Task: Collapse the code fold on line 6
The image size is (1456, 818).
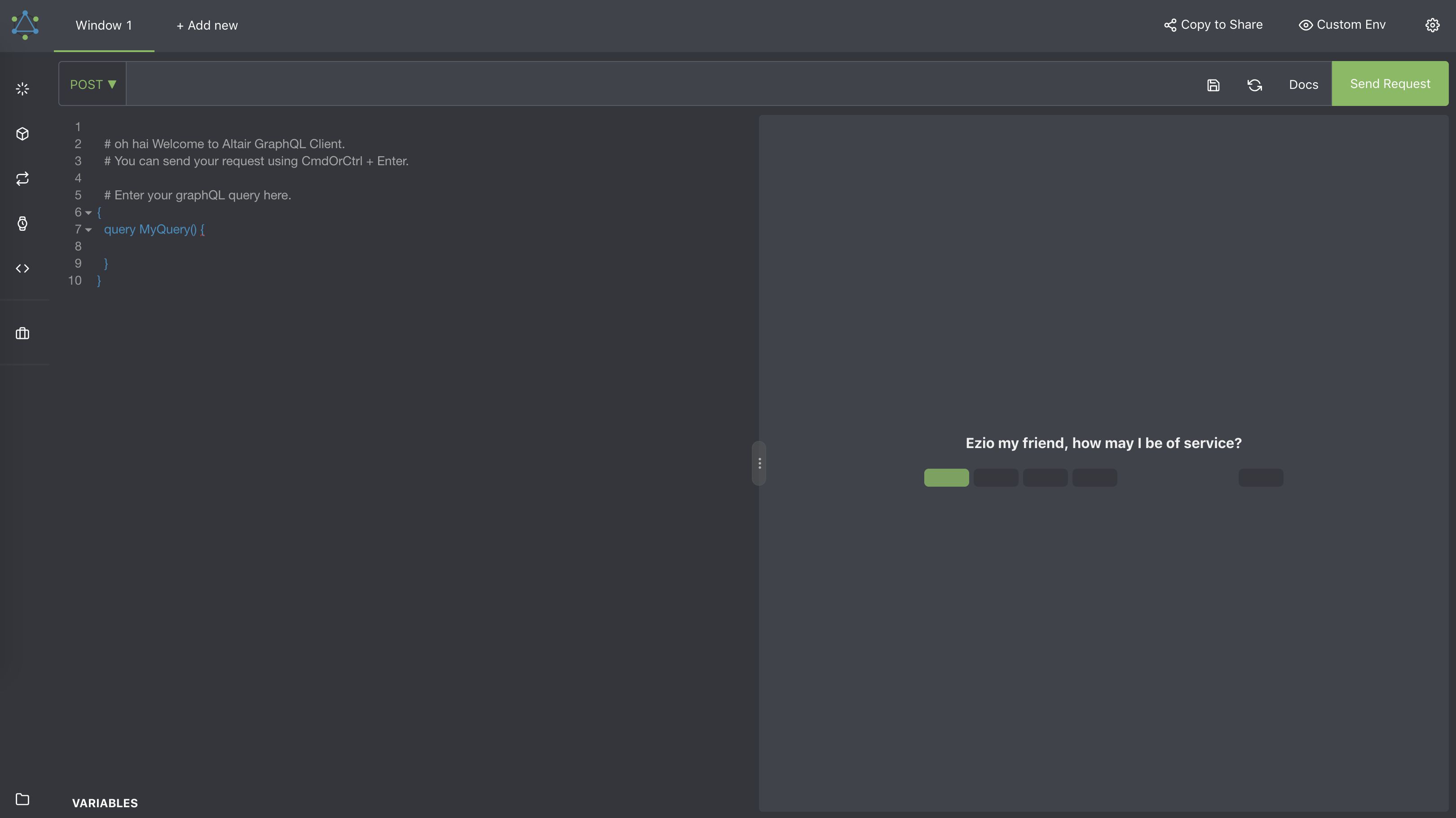Action: click(88, 213)
